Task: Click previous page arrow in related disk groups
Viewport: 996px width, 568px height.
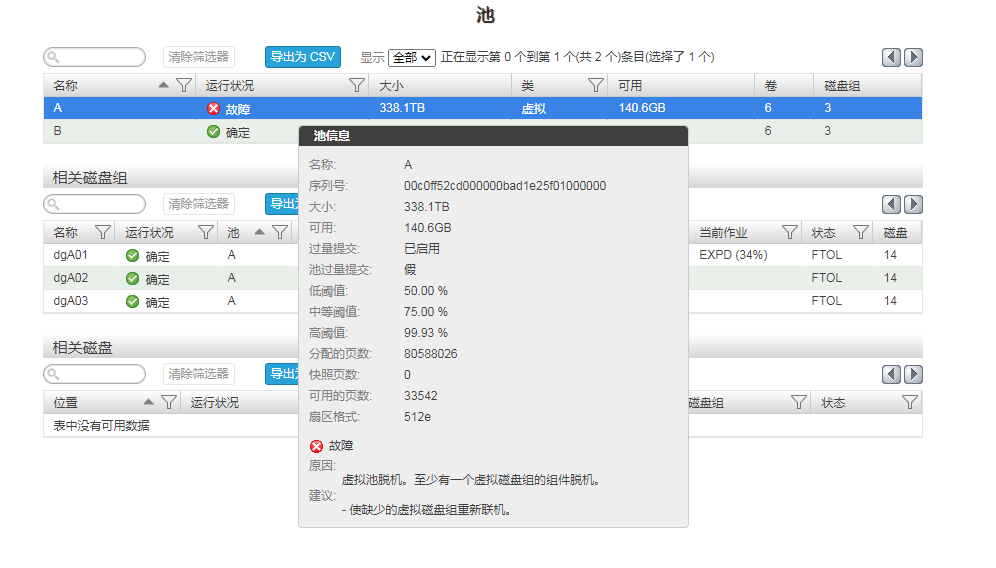Action: point(891,204)
